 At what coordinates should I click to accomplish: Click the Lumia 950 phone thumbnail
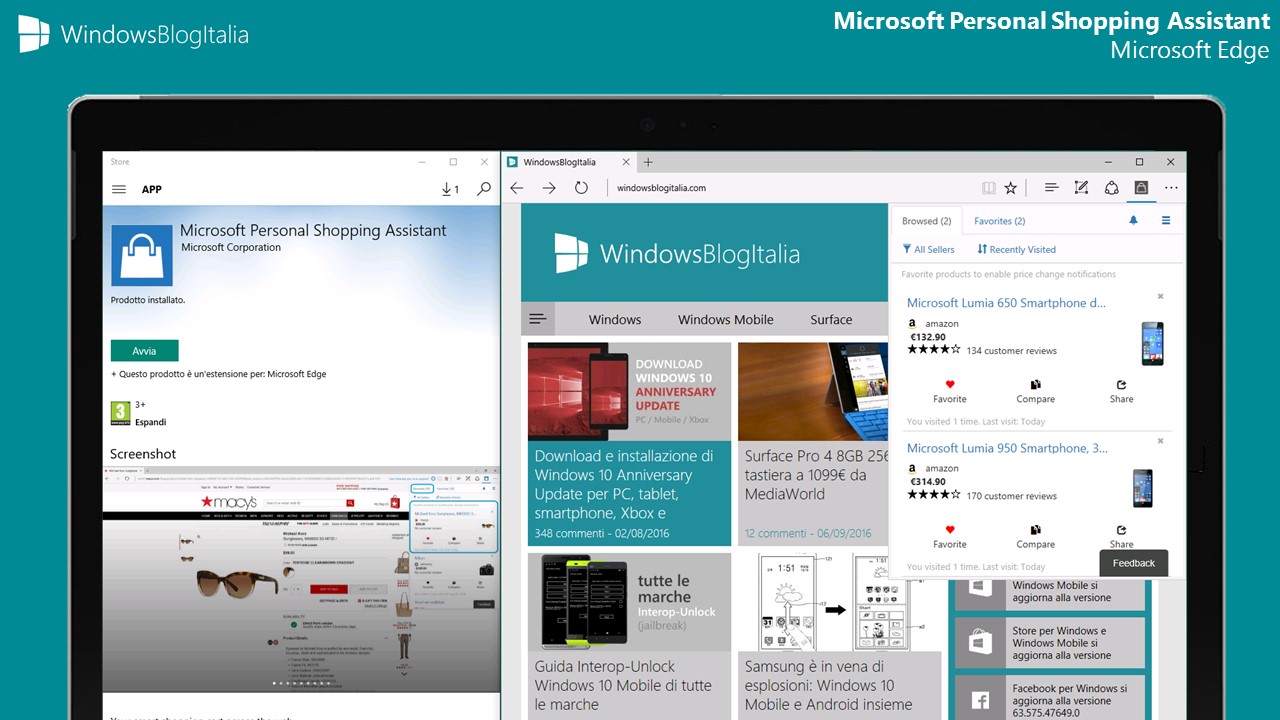point(1143,488)
